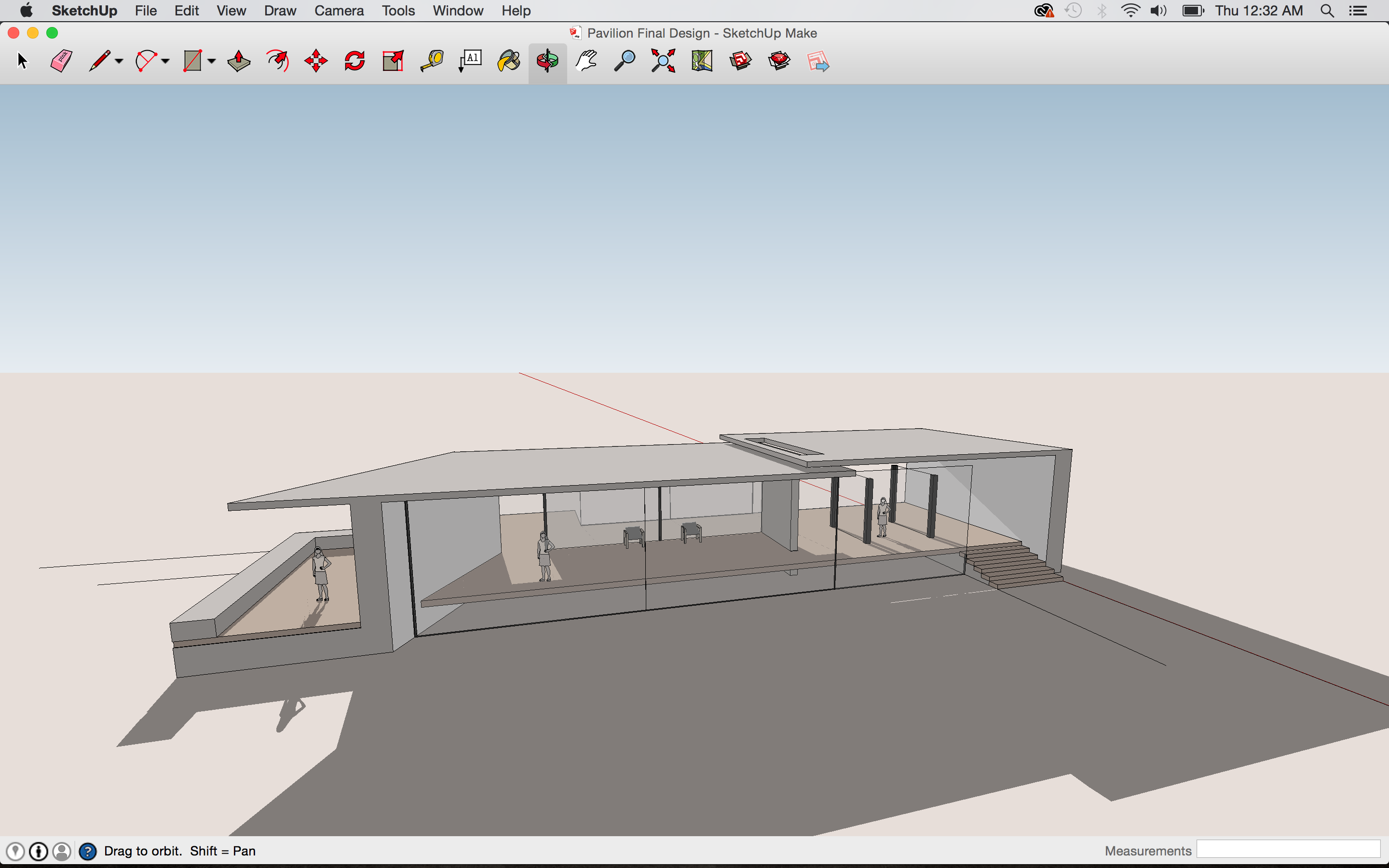Open the Apple menu
Image resolution: width=1389 pixels, height=868 pixels.
pyautogui.click(x=27, y=10)
